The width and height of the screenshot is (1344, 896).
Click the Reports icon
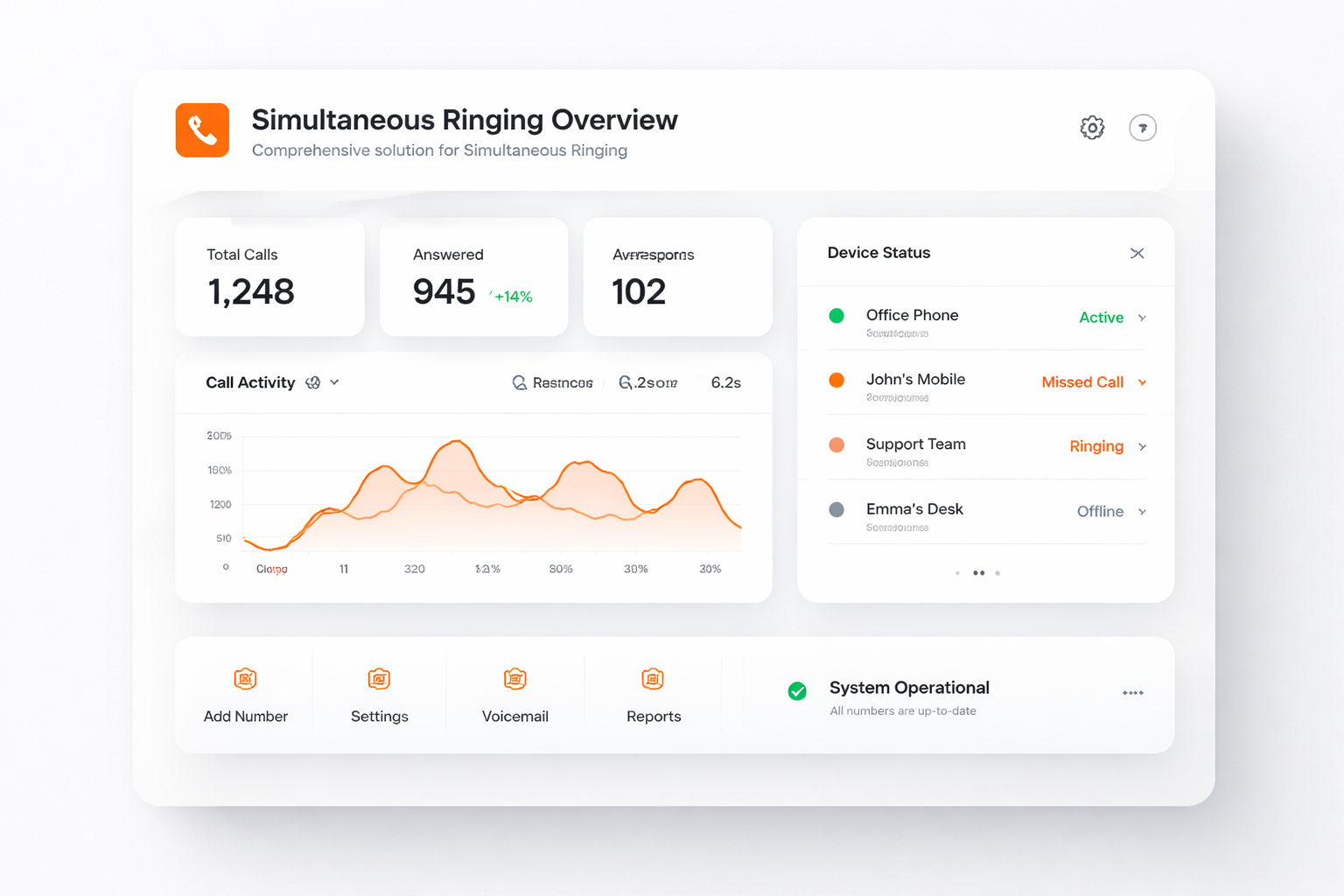tap(653, 679)
